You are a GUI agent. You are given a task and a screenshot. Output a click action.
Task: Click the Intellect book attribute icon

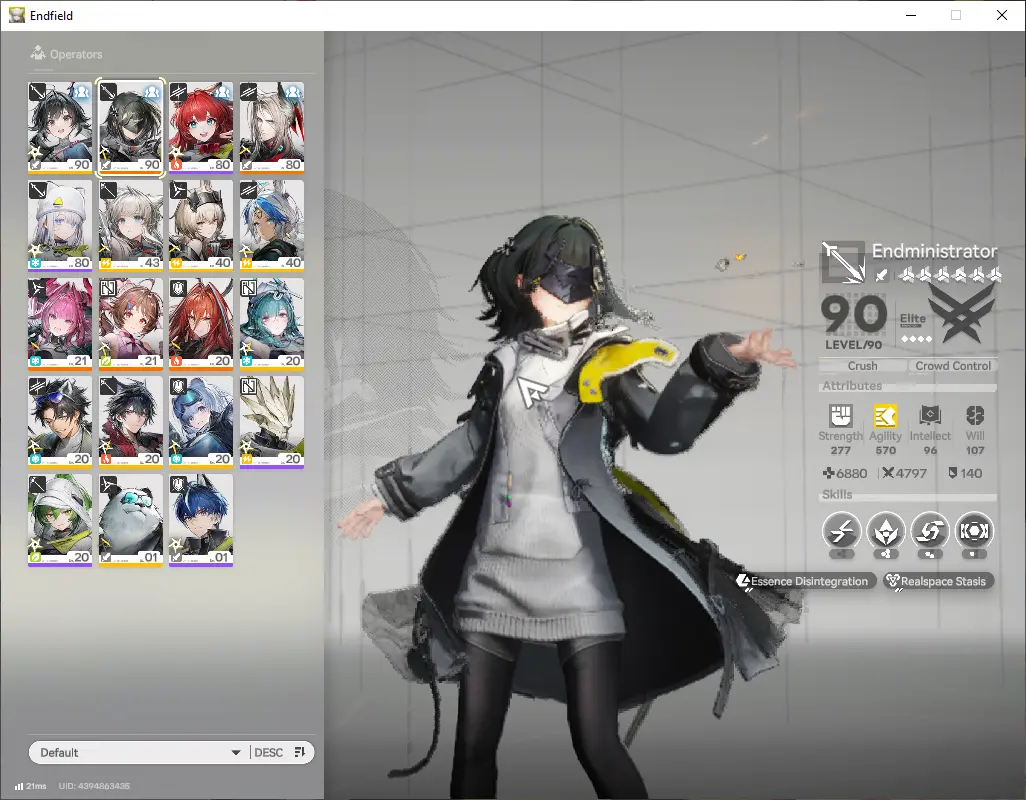tap(930, 416)
